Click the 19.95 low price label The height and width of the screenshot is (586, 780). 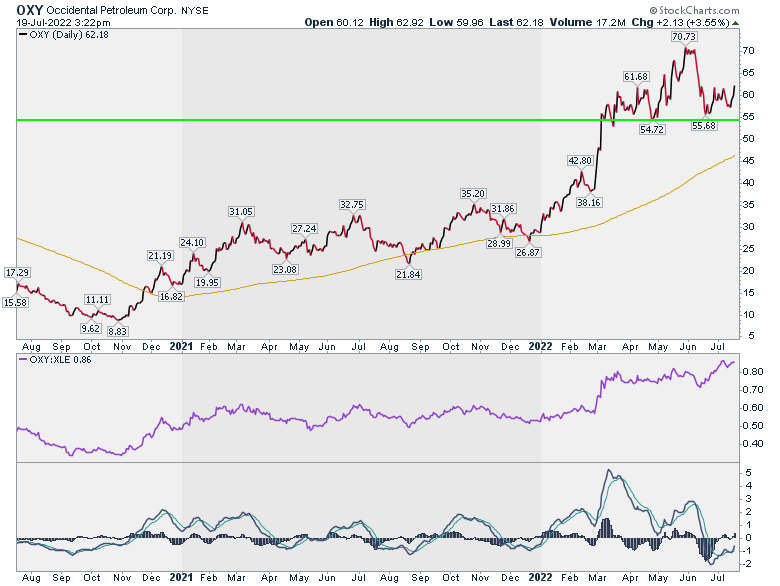[207, 282]
